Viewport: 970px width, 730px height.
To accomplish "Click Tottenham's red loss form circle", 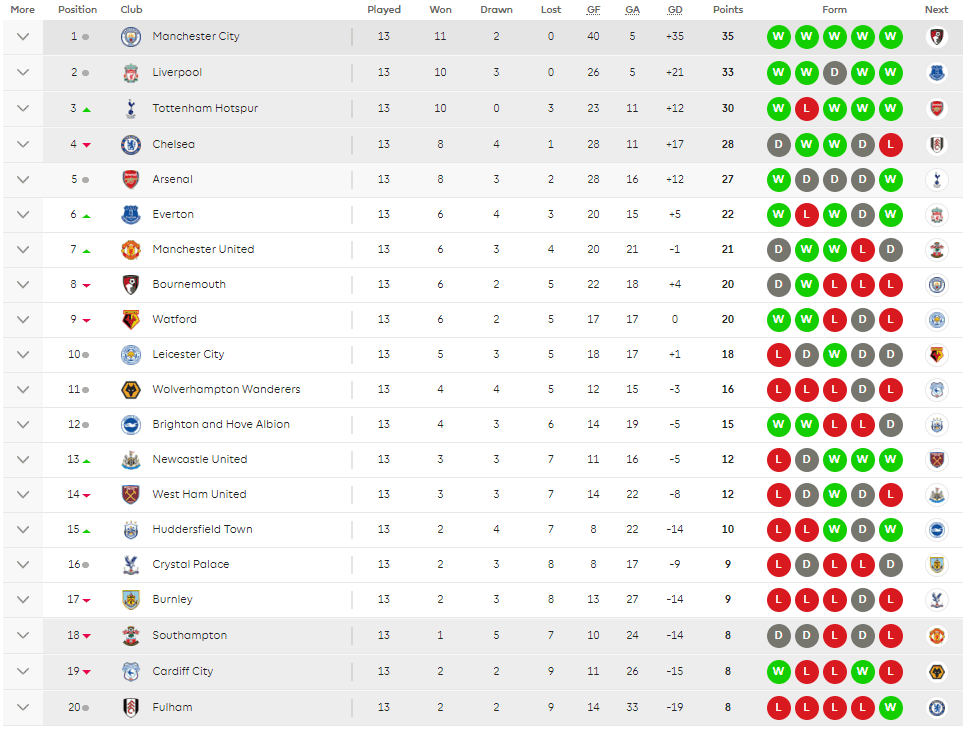I will pos(807,108).
